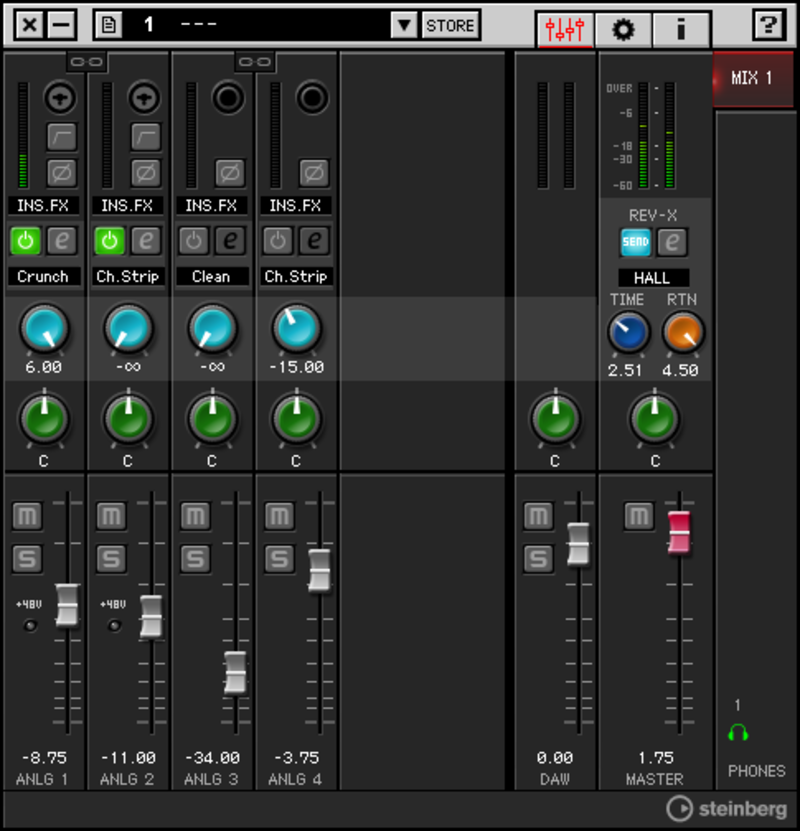Solo the DAW channel

point(538,559)
